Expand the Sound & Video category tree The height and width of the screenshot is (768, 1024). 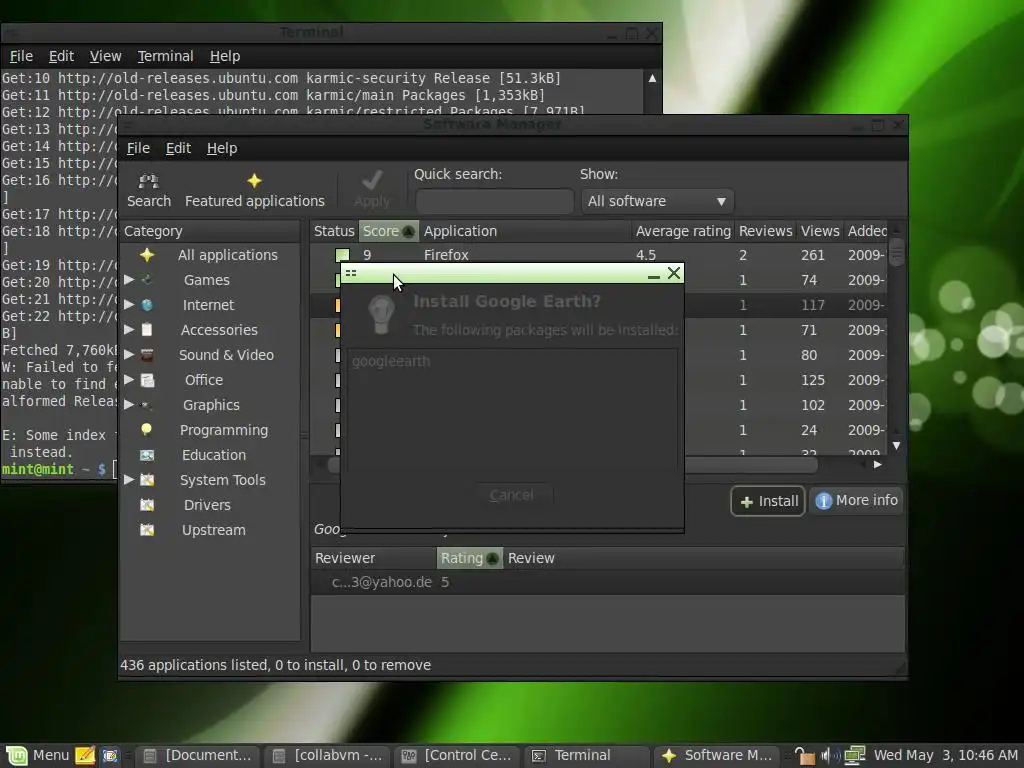[129, 355]
